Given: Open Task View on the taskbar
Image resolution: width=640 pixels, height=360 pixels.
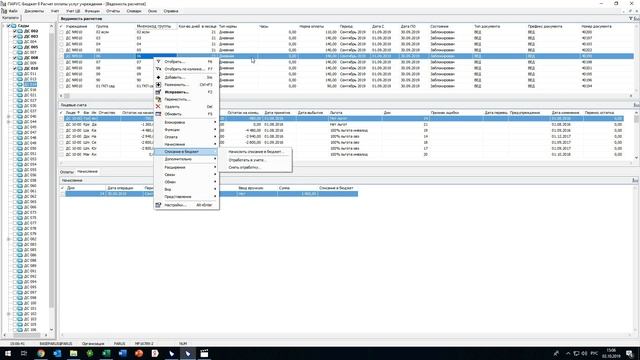Looking at the screenshot, I should coord(24,353).
